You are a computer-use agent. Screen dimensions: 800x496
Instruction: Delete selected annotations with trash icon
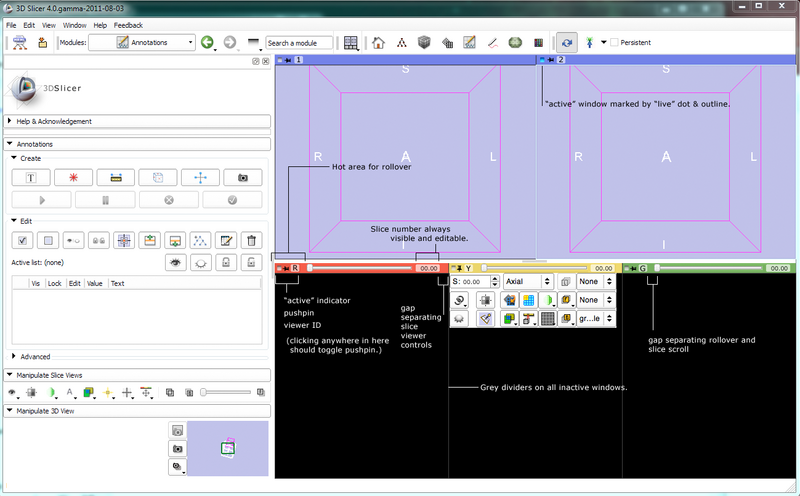point(252,240)
